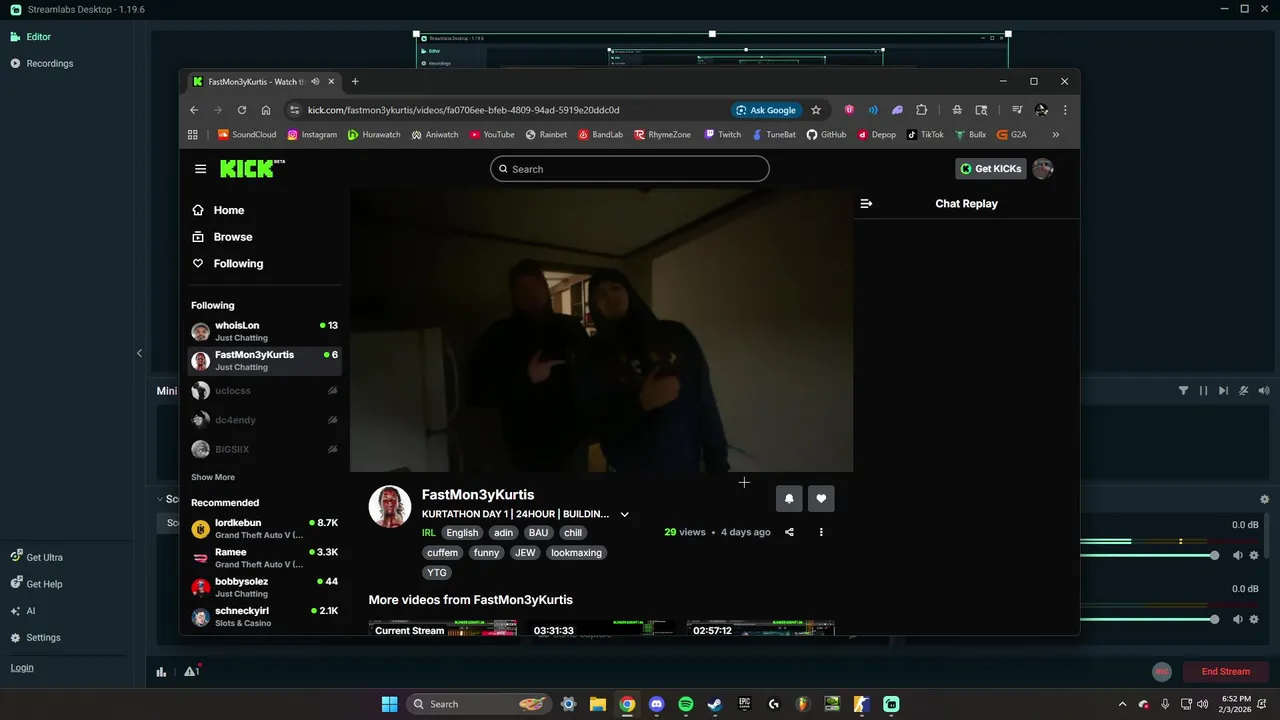This screenshot has height=720, width=1280.
Task: Bookmark this page with the star icon
Action: click(x=816, y=110)
